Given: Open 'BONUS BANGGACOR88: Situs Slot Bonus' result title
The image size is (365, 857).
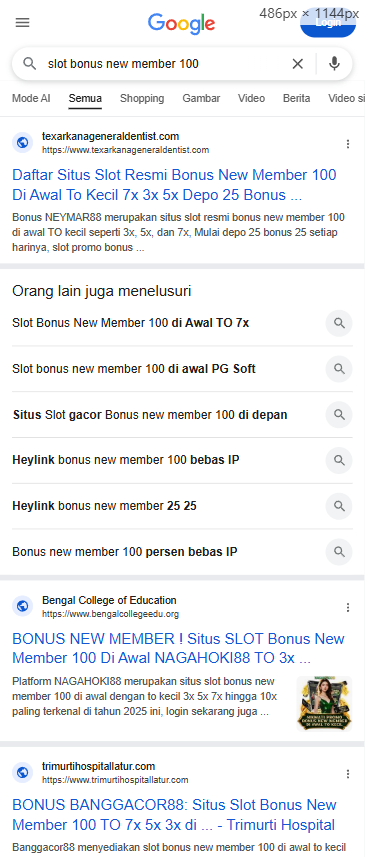Looking at the screenshot, I should 174,814.
